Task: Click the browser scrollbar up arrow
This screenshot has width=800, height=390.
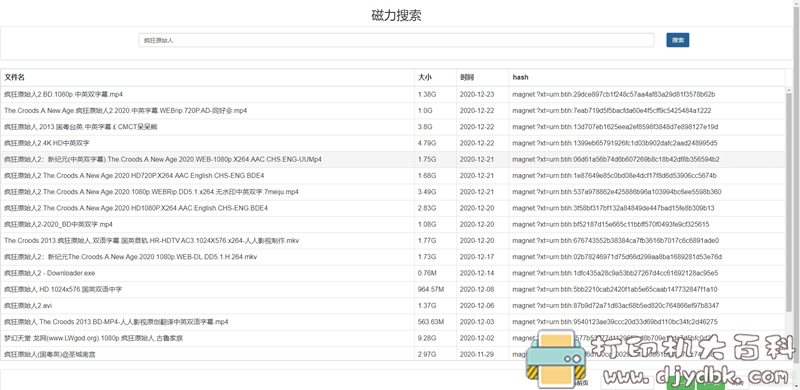Action: click(796, 4)
